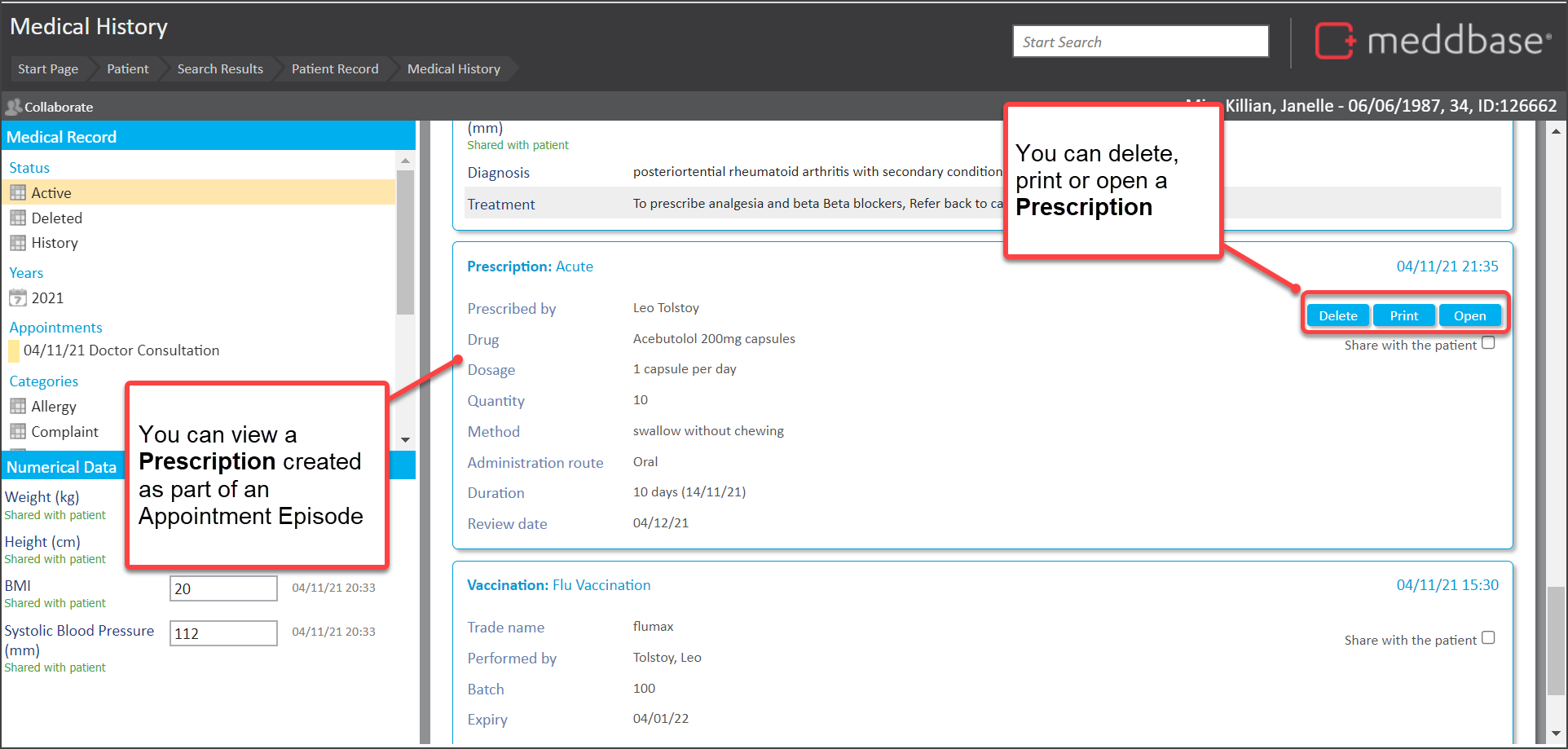Go to the Patient Record breadcrumb
Viewport: 1568px width, 749px height.
335,69
